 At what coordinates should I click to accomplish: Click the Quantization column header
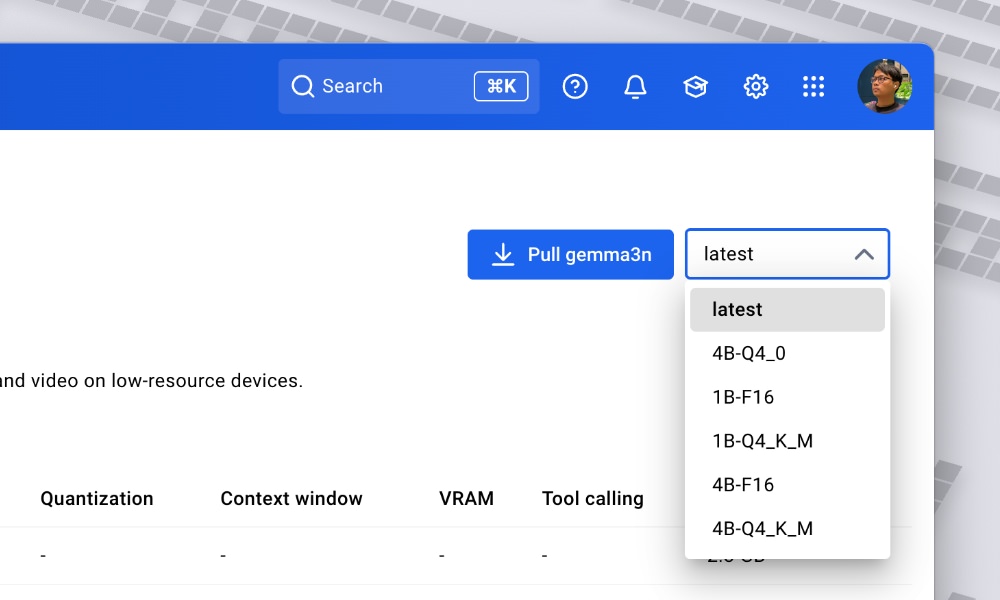coord(97,498)
